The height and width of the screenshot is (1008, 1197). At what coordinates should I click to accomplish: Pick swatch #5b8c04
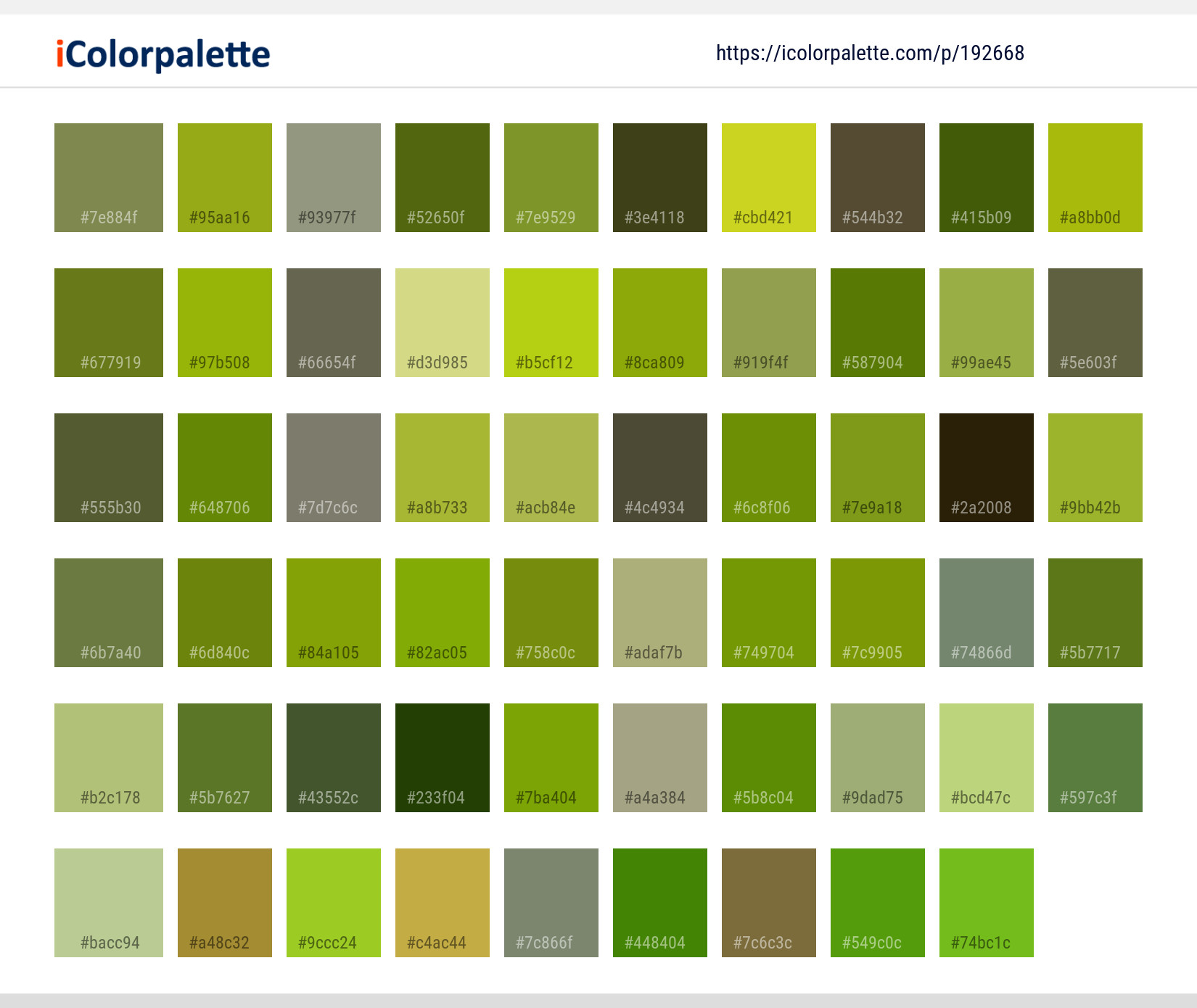pyautogui.click(x=769, y=758)
